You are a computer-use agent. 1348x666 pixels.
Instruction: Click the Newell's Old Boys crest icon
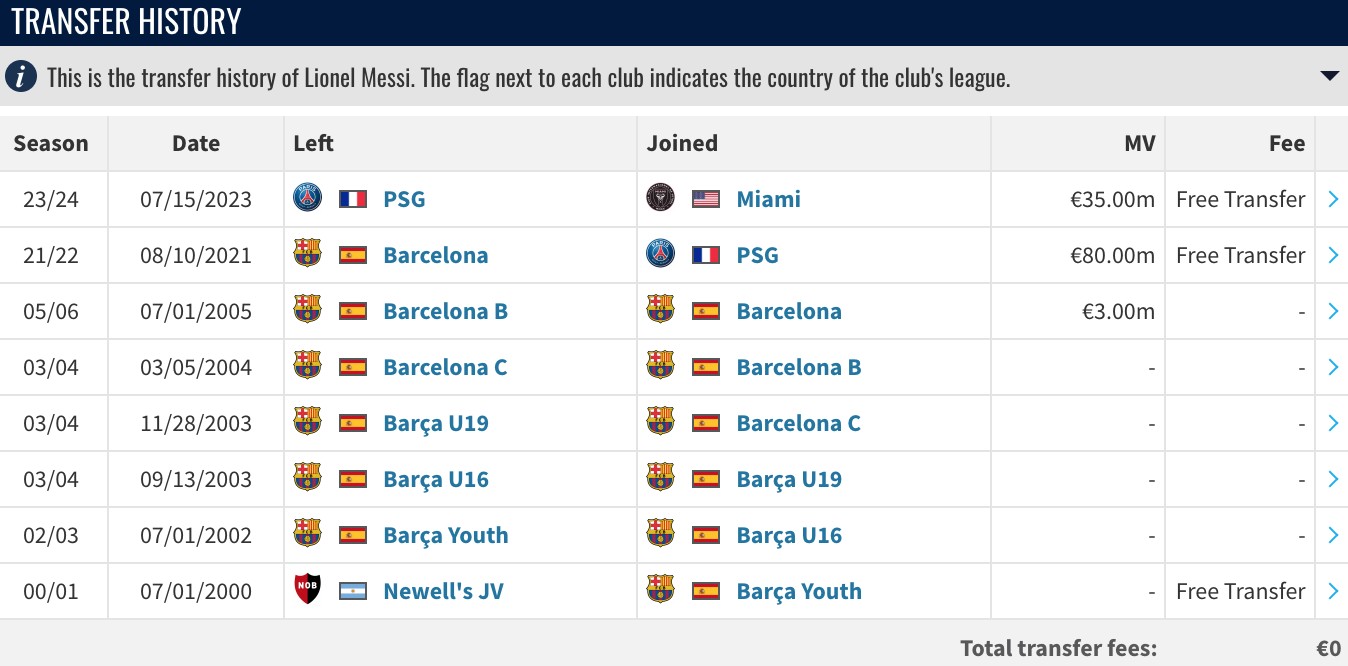point(307,590)
